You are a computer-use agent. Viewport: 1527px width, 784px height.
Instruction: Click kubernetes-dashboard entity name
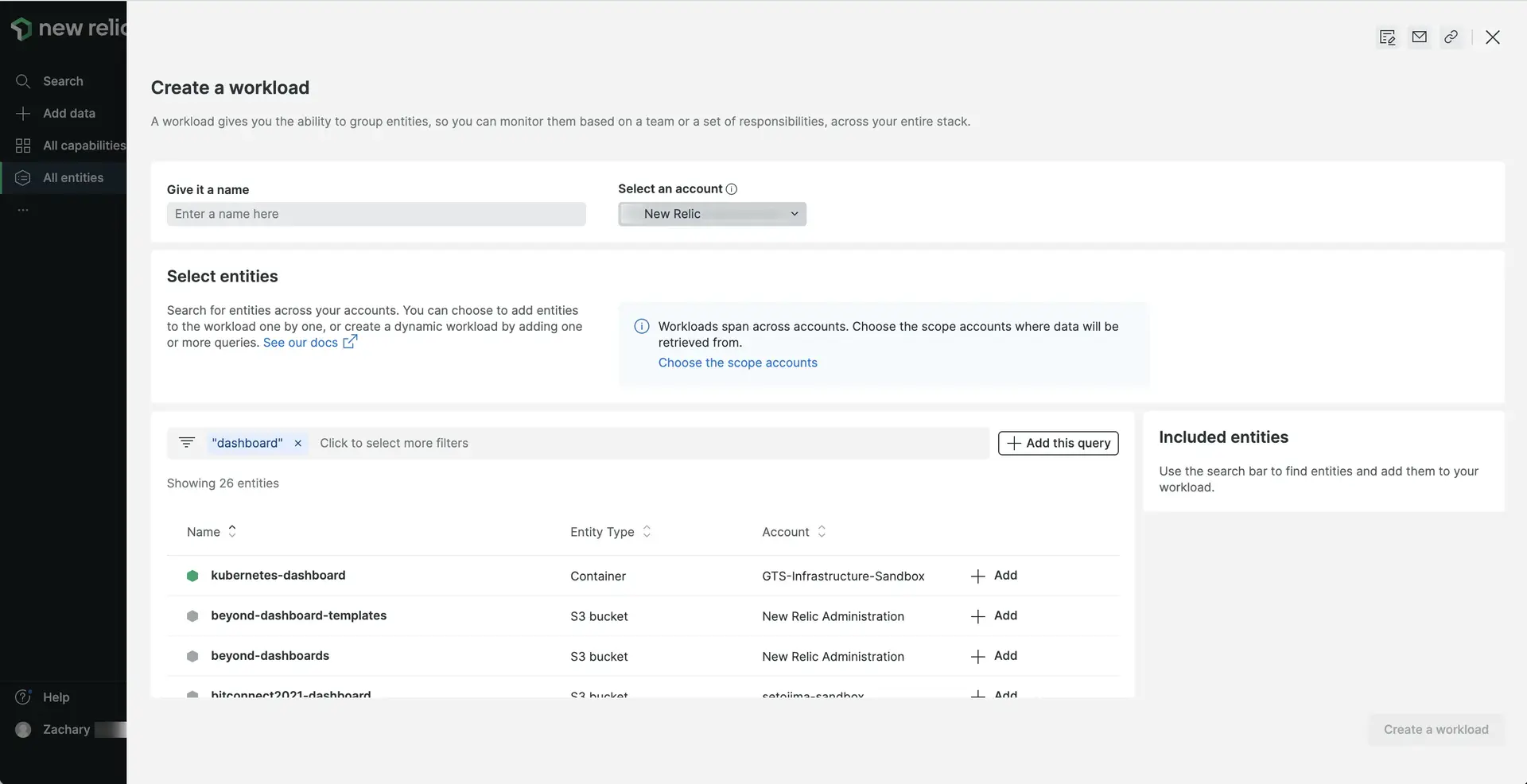[x=278, y=576]
